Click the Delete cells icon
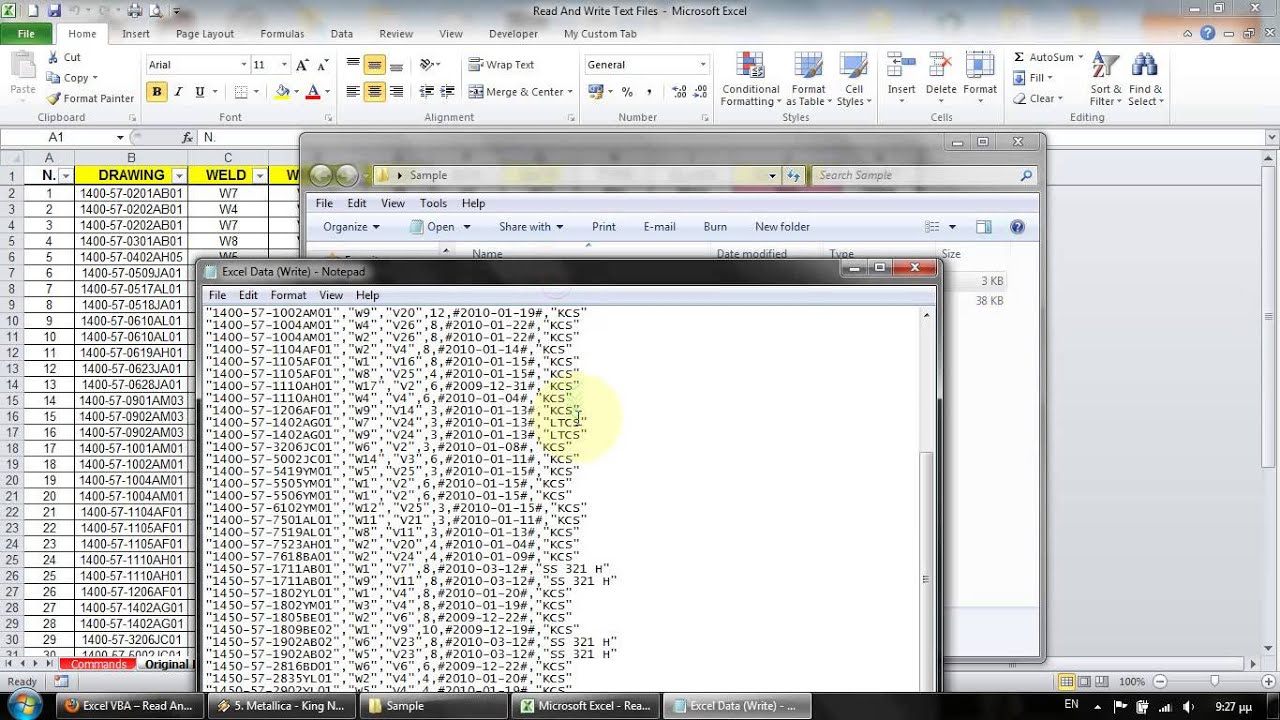 click(x=941, y=66)
